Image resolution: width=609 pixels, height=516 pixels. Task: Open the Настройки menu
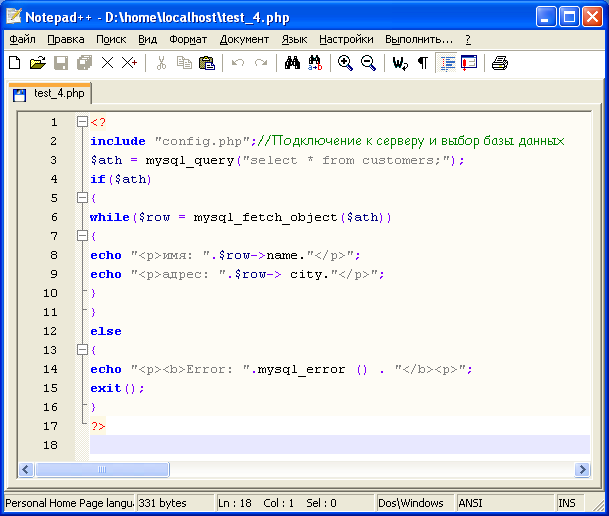point(346,39)
